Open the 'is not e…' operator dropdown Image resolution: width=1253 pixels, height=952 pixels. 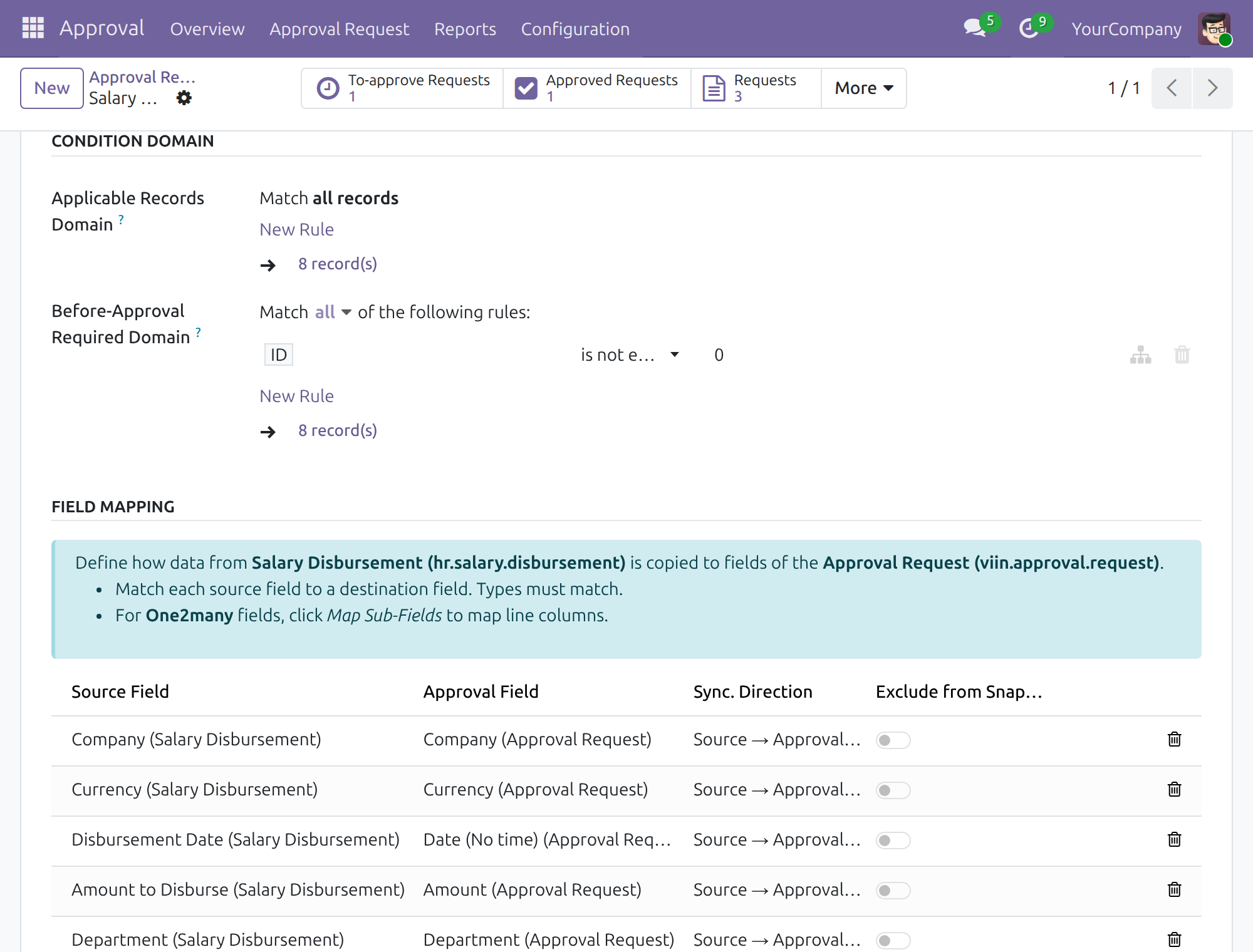click(630, 355)
